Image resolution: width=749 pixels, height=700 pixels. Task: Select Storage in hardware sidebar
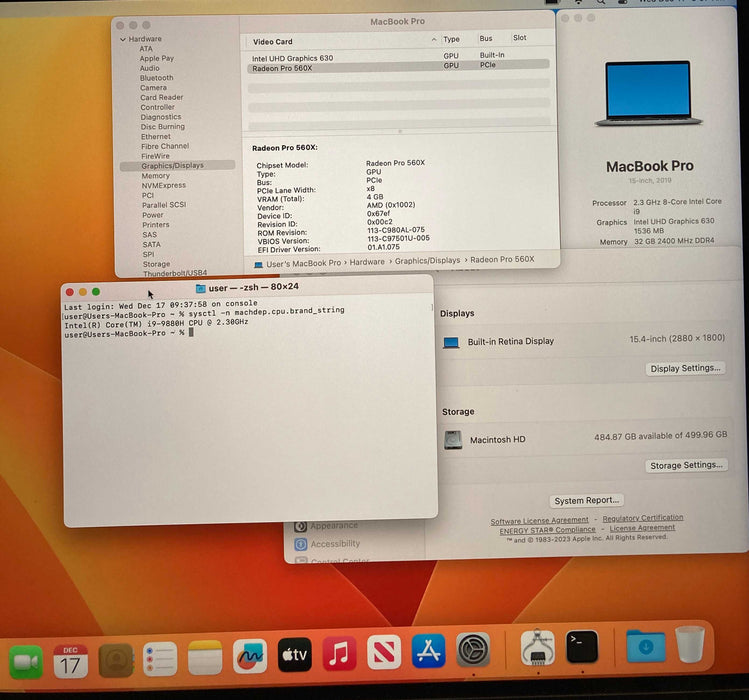pyautogui.click(x=156, y=264)
